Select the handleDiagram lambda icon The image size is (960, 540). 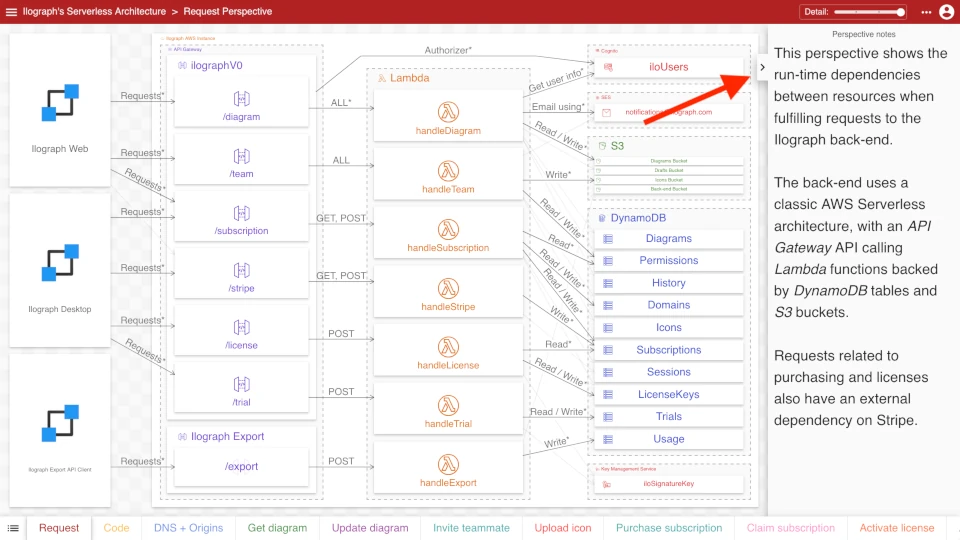[x=448, y=112]
